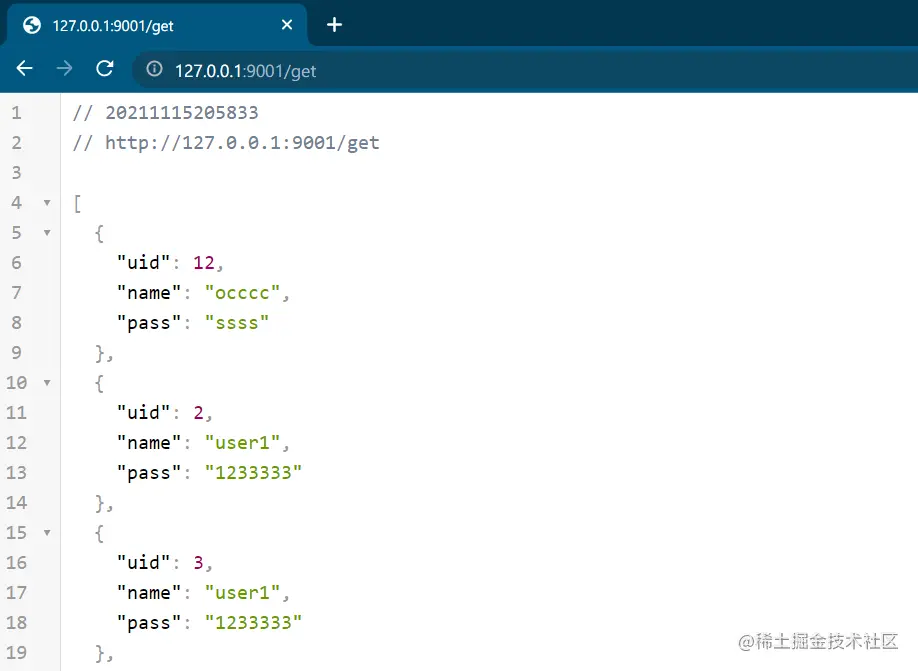This screenshot has width=918, height=671.
Task: Click the "user1" value on line 17
Action: point(242,593)
